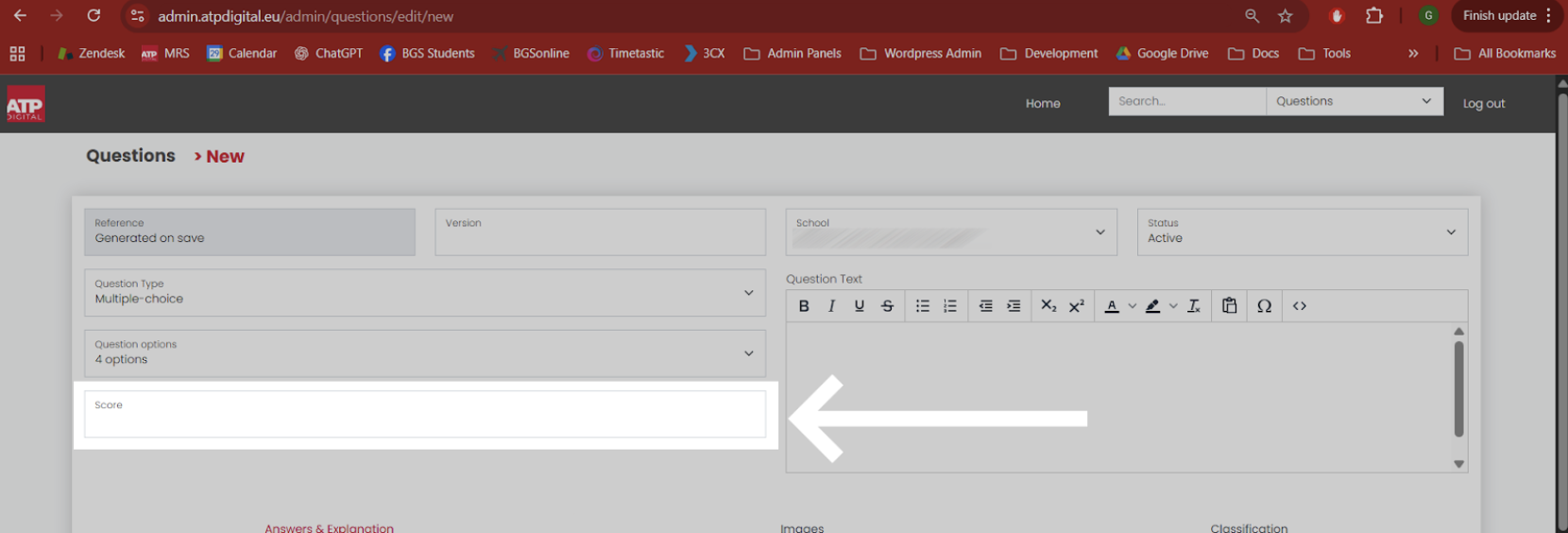
Task: Click the Log out link
Action: tap(1484, 104)
